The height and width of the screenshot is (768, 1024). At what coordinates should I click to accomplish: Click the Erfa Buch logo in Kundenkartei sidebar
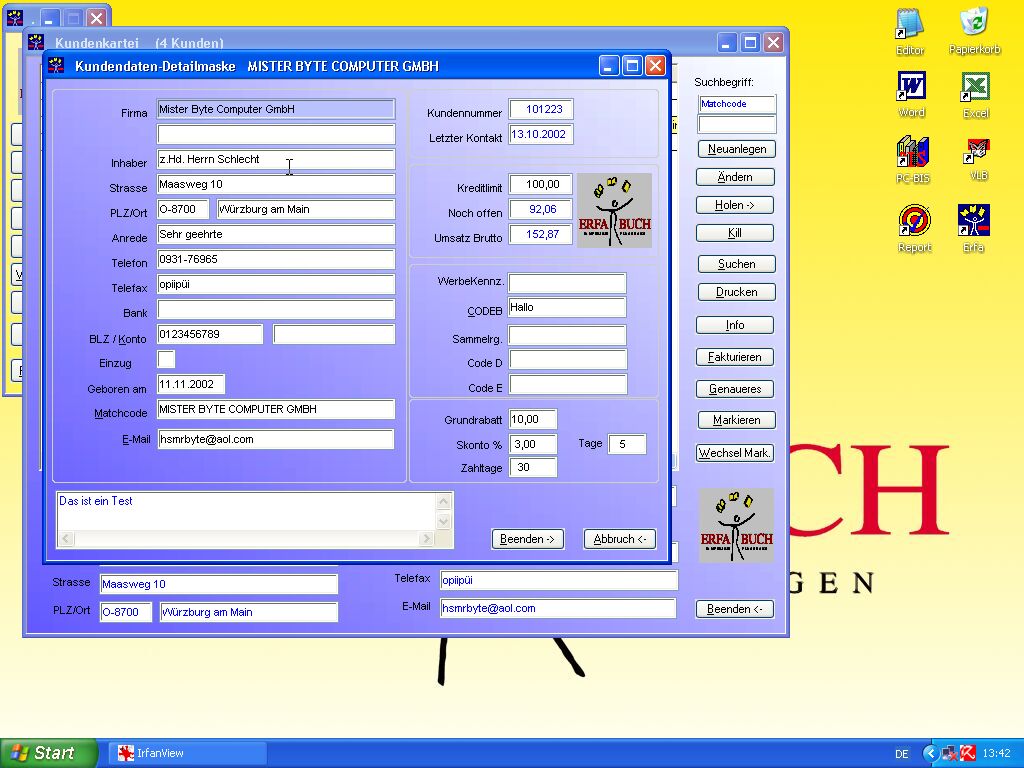click(x=736, y=526)
